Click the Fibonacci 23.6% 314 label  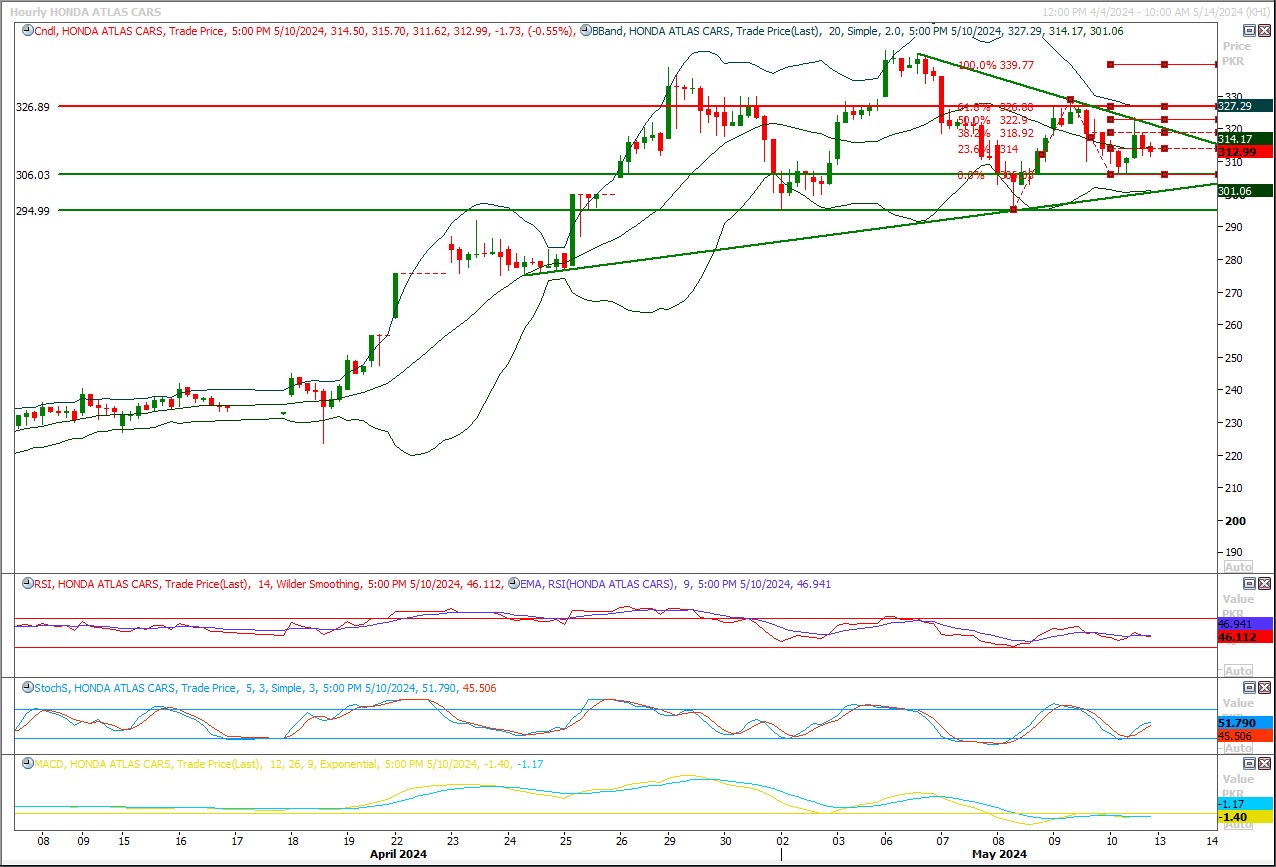click(988, 149)
